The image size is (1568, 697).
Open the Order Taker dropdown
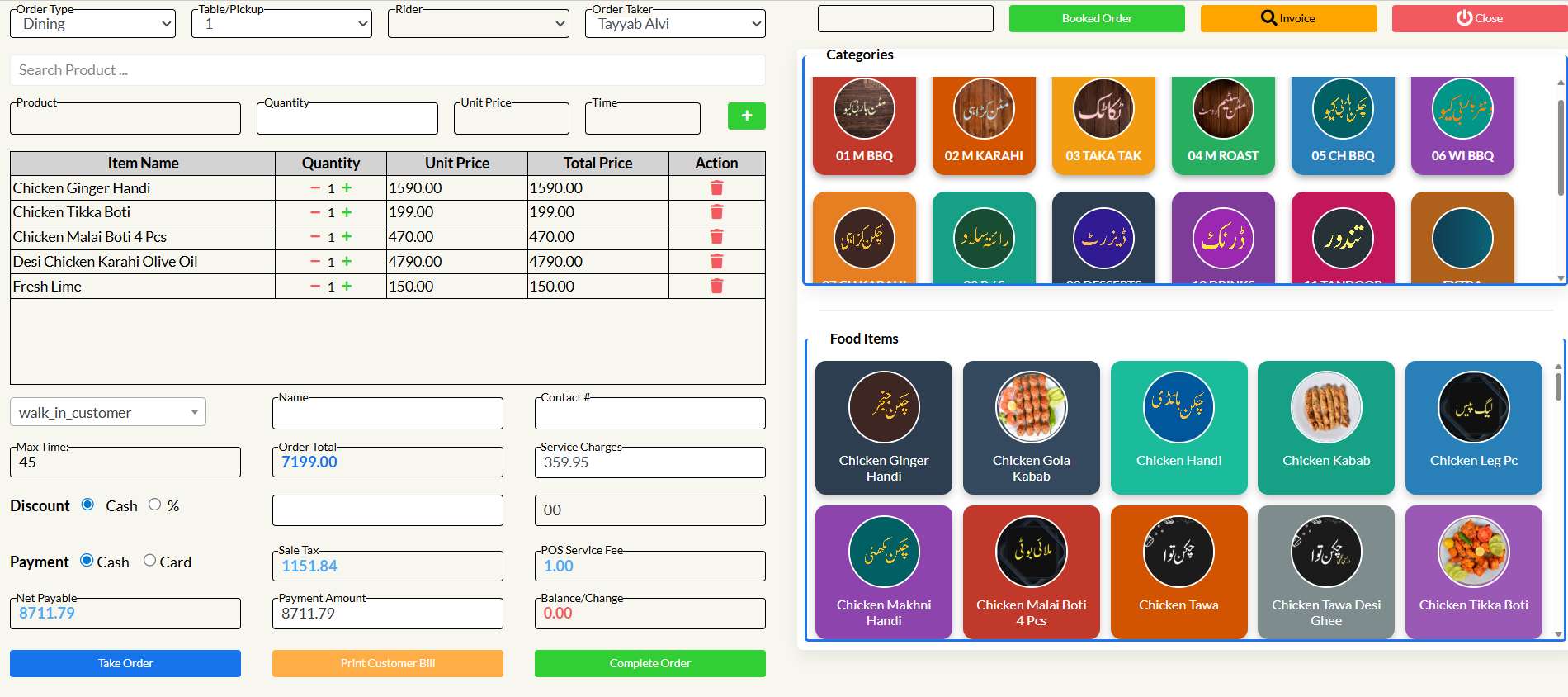coord(676,24)
